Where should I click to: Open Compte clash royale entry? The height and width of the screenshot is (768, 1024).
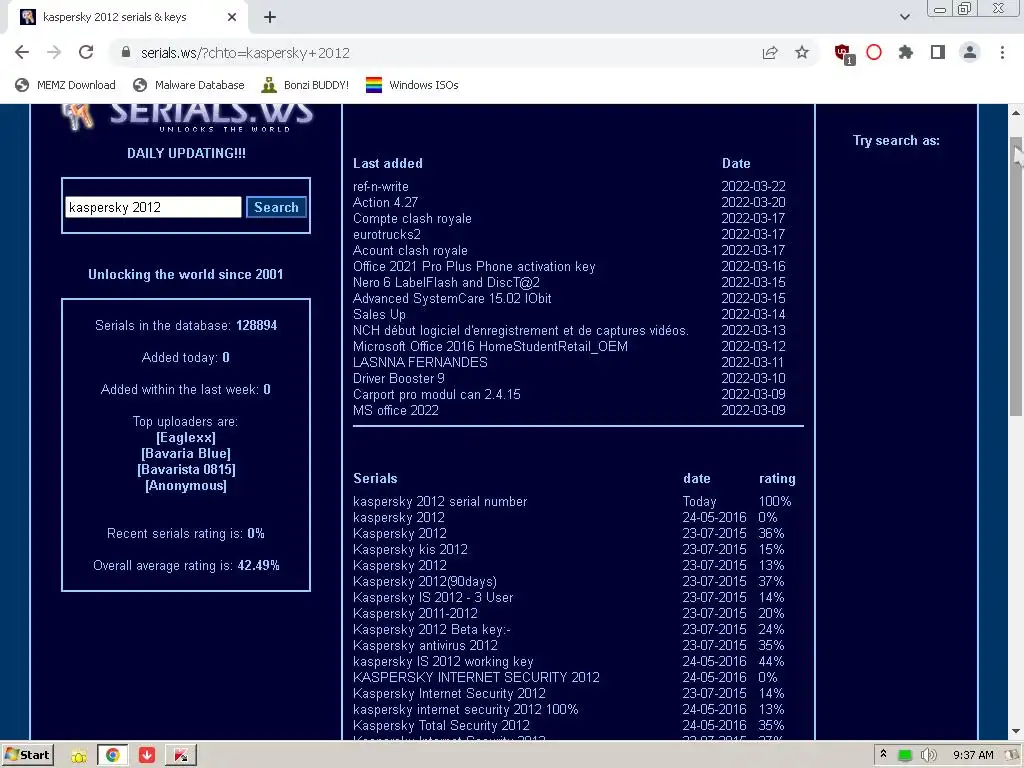pos(412,219)
